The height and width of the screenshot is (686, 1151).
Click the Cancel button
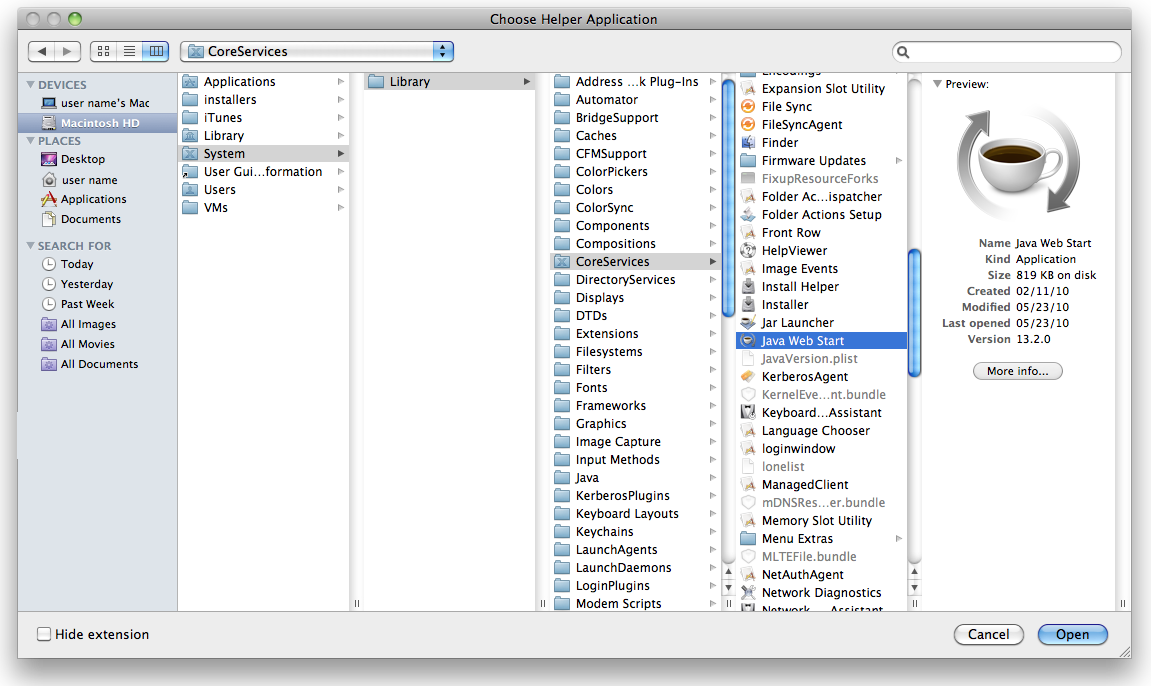click(x=989, y=635)
